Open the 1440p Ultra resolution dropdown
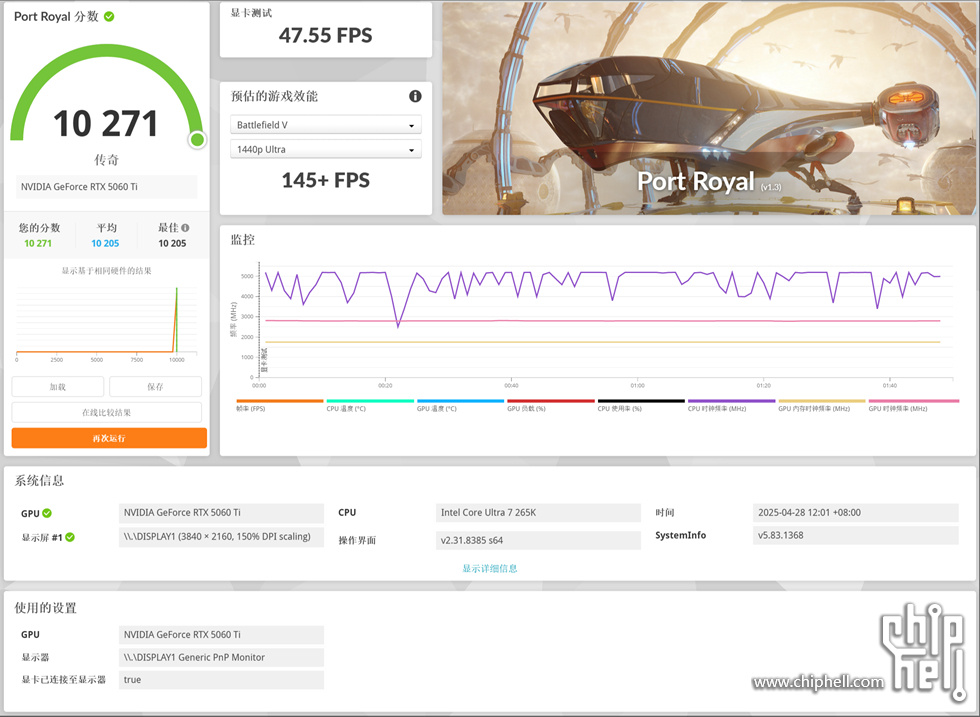The height and width of the screenshot is (717, 980). [x=326, y=149]
